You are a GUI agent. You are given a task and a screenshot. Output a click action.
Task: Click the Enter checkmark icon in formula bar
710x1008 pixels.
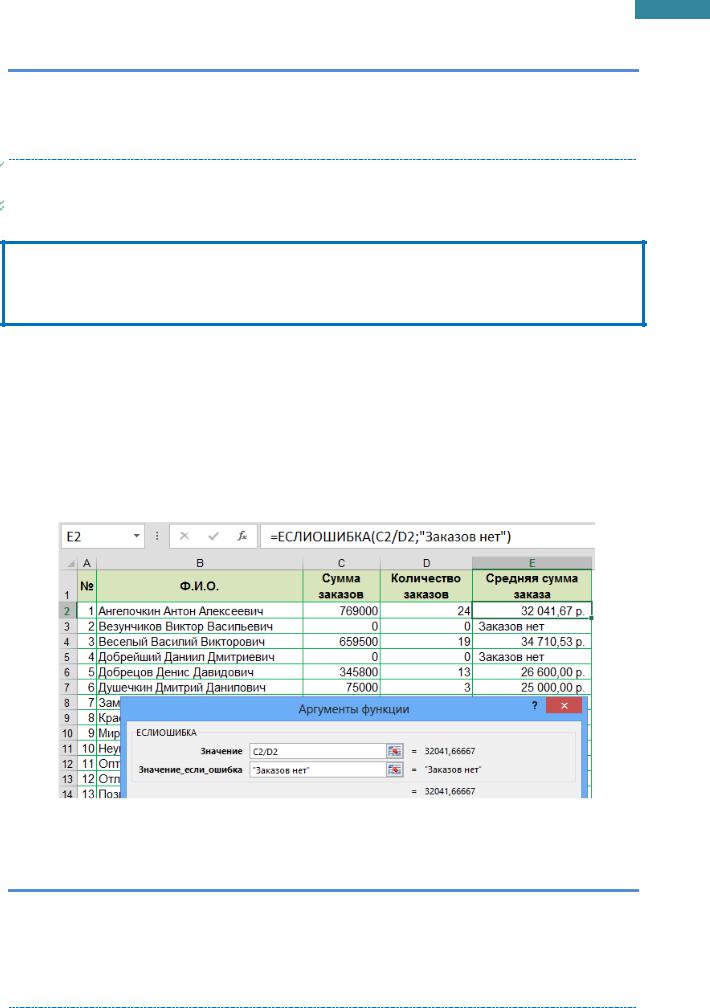(x=213, y=536)
